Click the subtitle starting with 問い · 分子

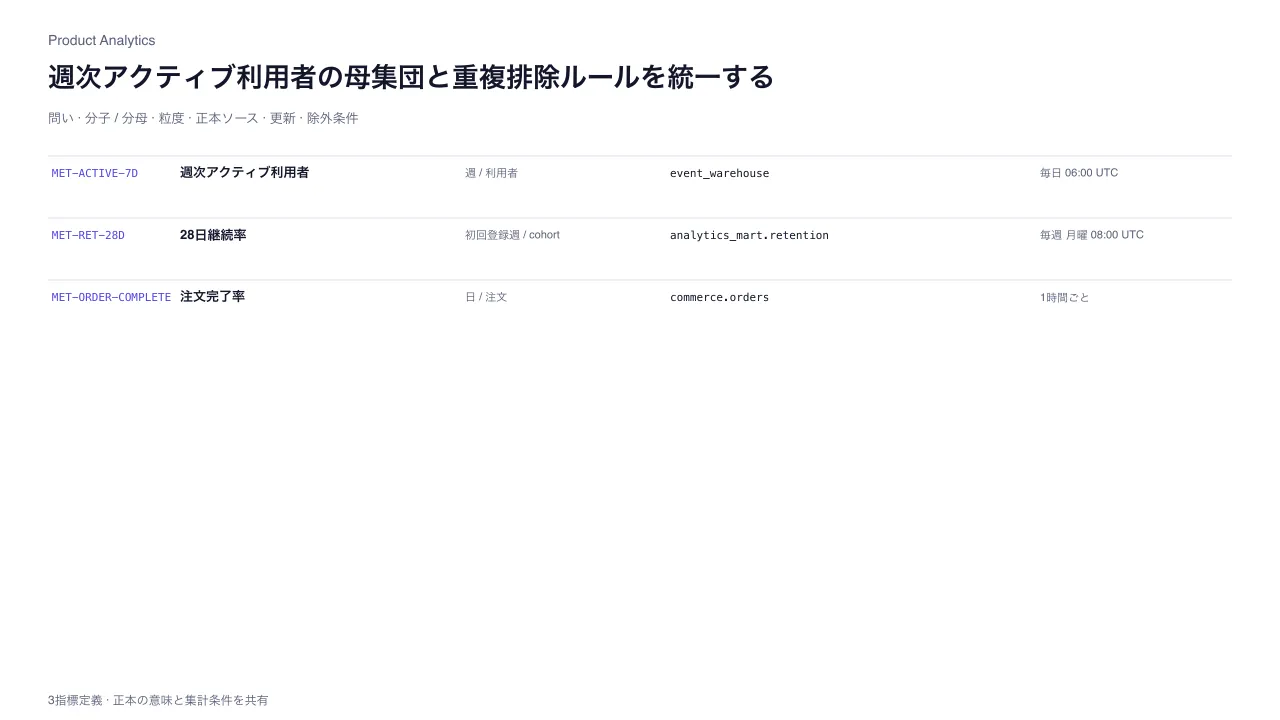pos(203,118)
